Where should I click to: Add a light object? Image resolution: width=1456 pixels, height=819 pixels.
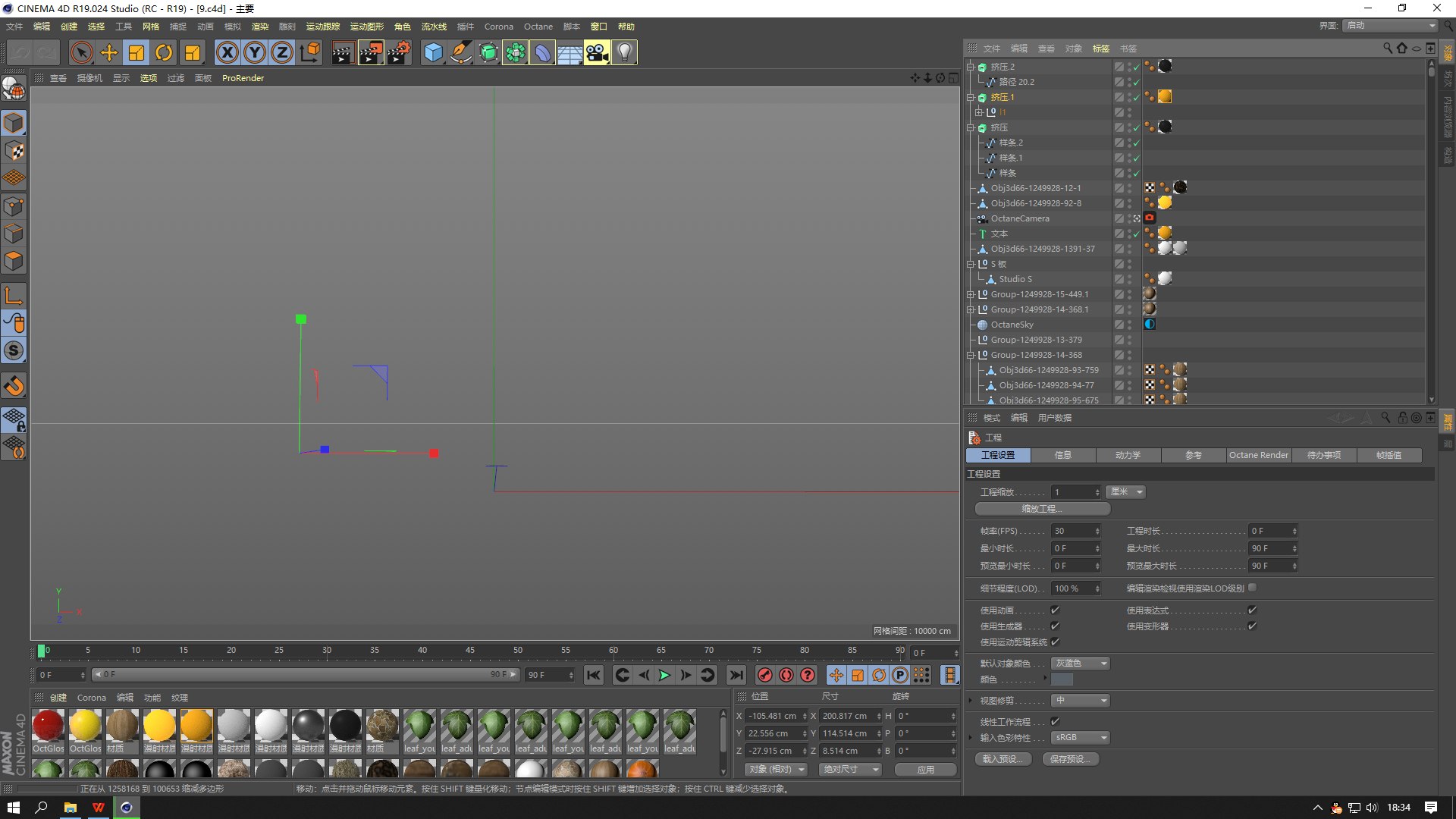(624, 53)
